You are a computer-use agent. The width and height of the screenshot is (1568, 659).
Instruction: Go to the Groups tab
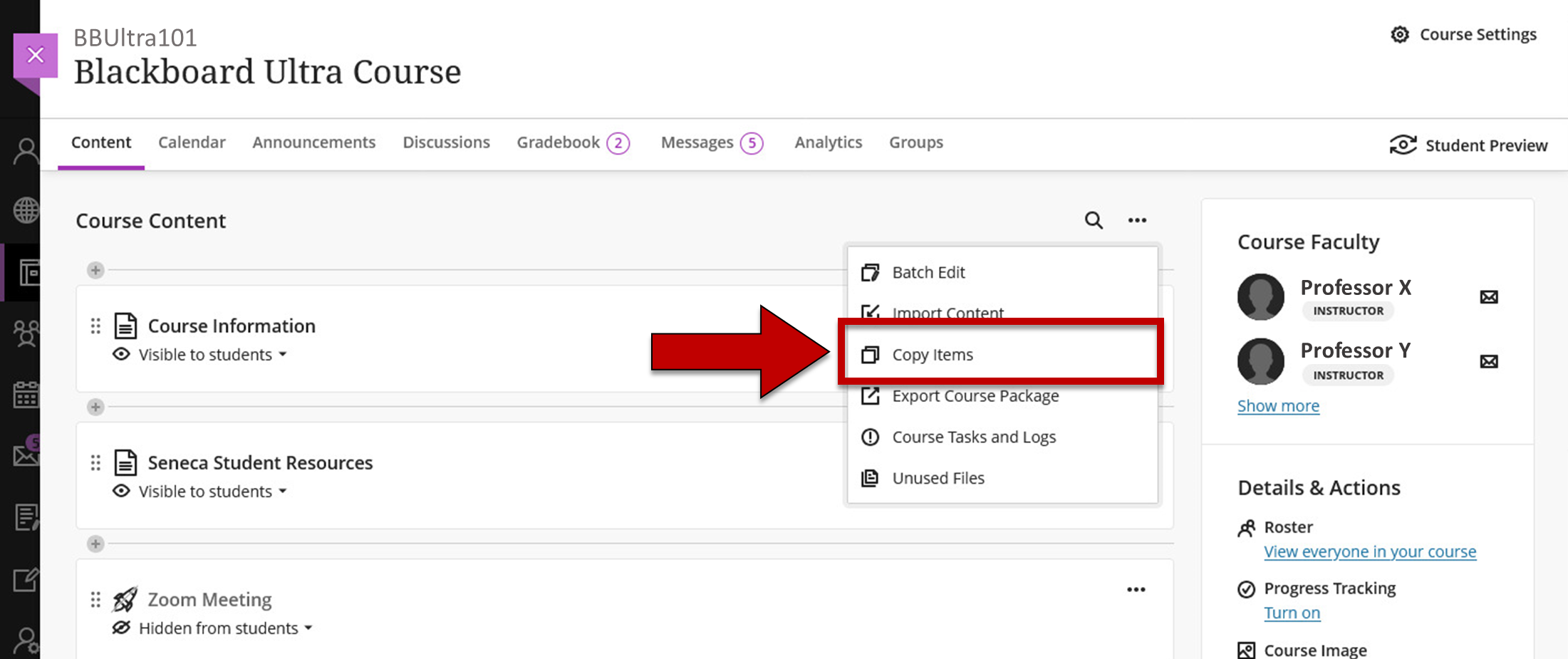point(916,142)
